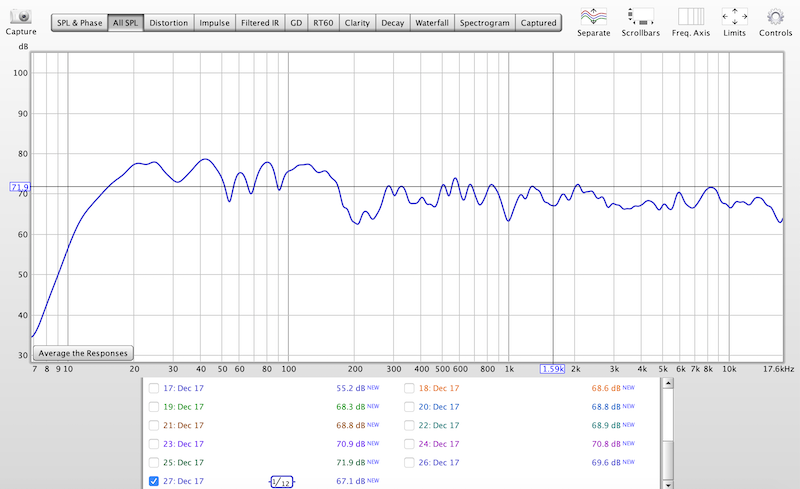Open the Limits icon
The image size is (800, 489).
tap(734, 16)
